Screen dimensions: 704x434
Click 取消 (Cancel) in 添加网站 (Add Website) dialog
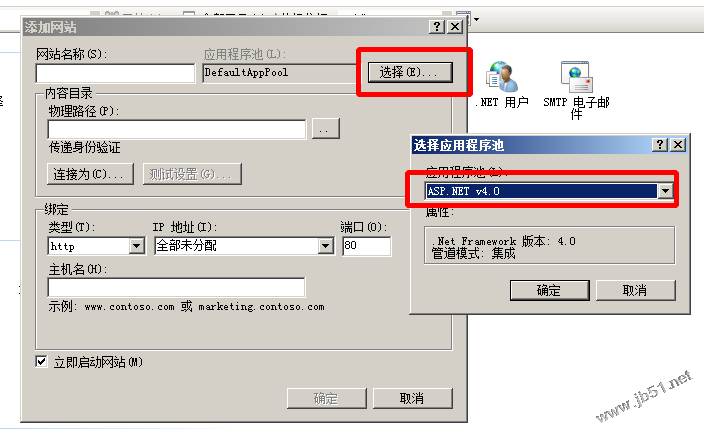click(413, 398)
